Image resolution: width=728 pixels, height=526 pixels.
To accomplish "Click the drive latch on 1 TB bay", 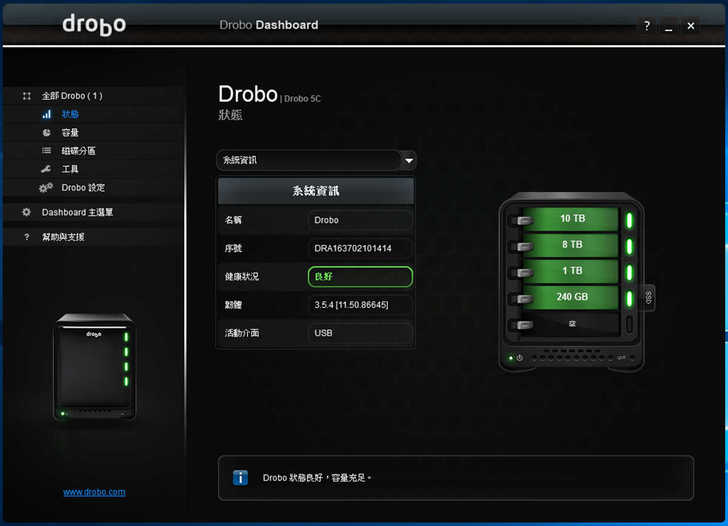I will point(523,273).
